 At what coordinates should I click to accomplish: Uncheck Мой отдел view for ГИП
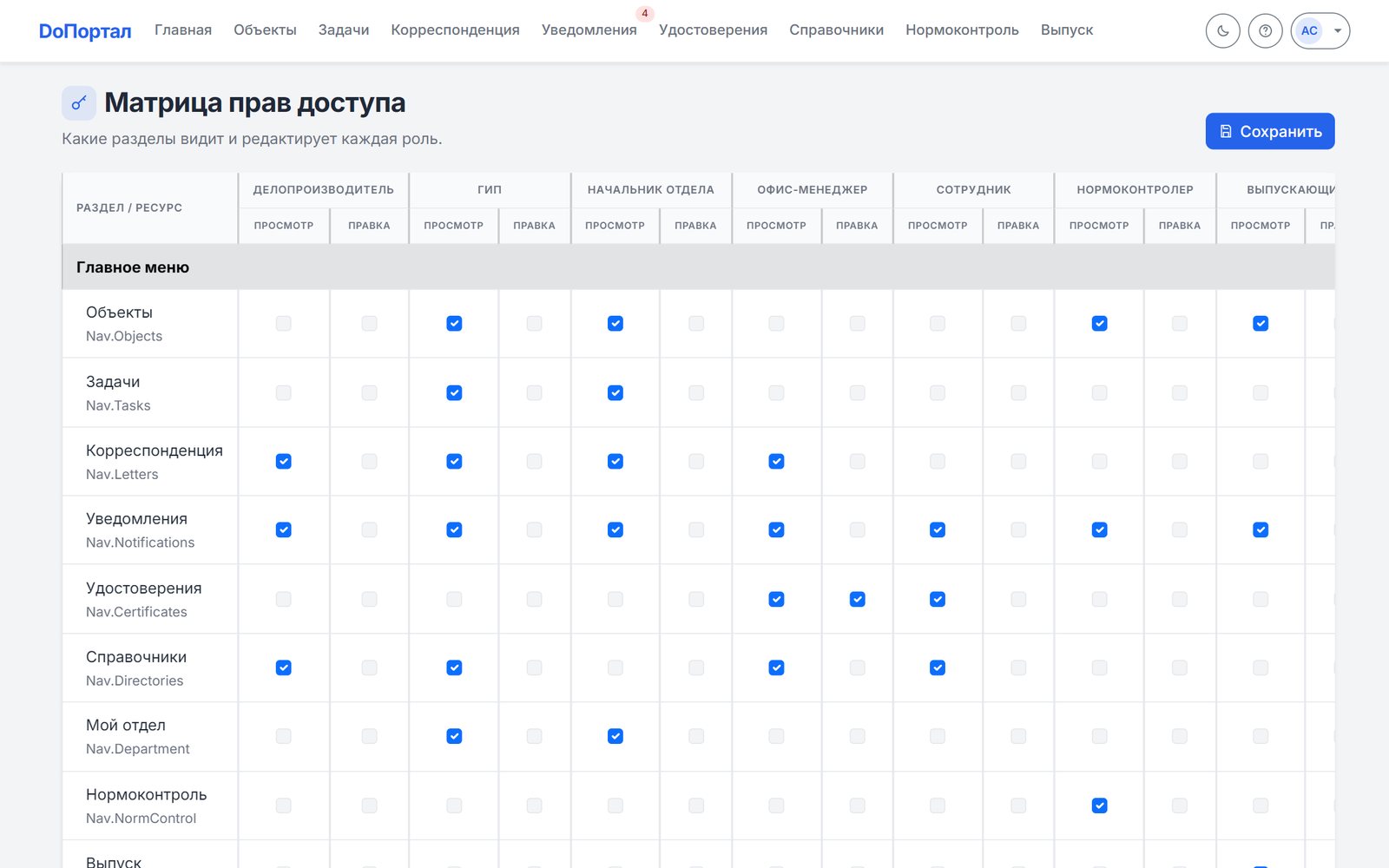click(454, 737)
